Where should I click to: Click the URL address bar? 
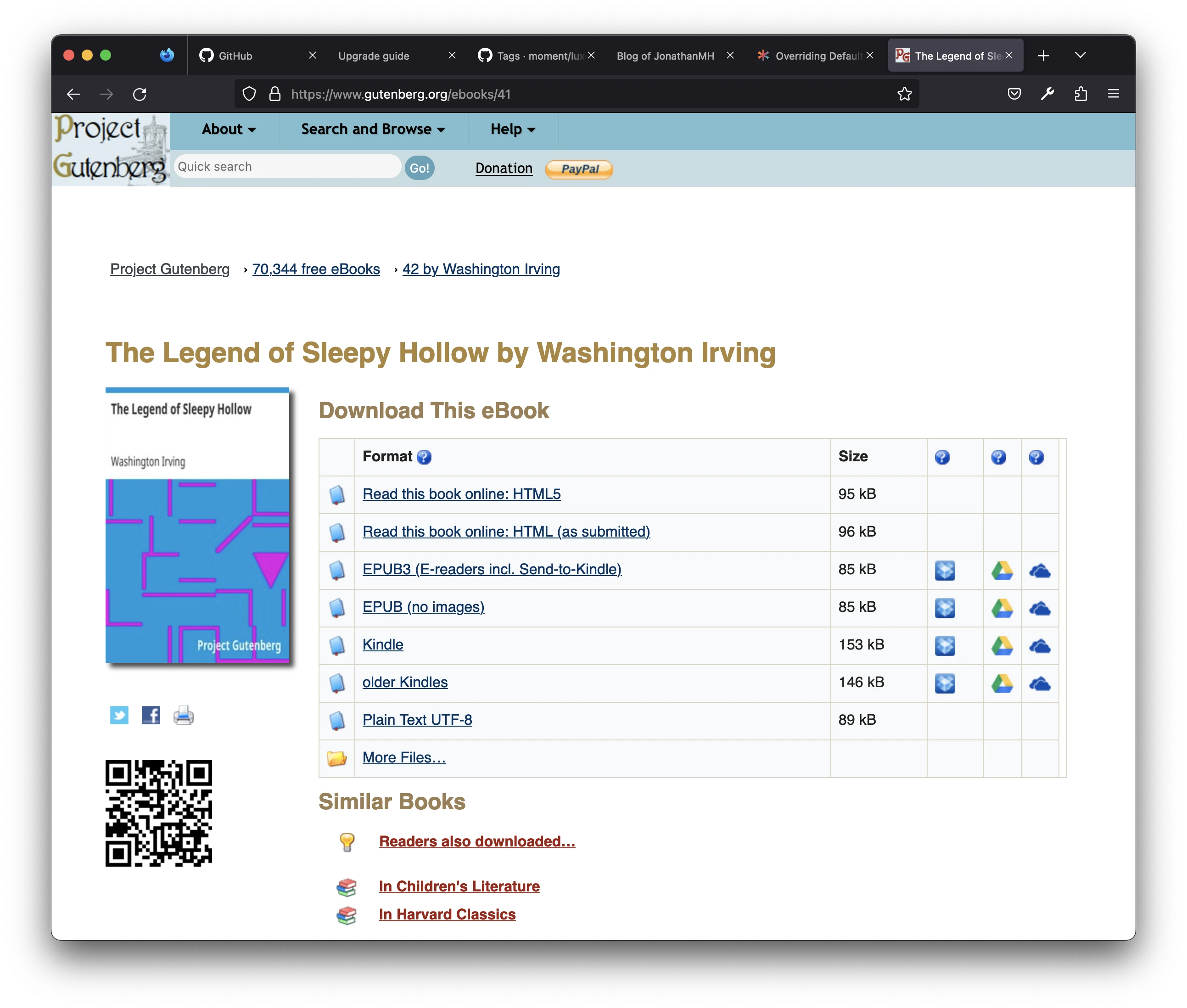[576, 94]
